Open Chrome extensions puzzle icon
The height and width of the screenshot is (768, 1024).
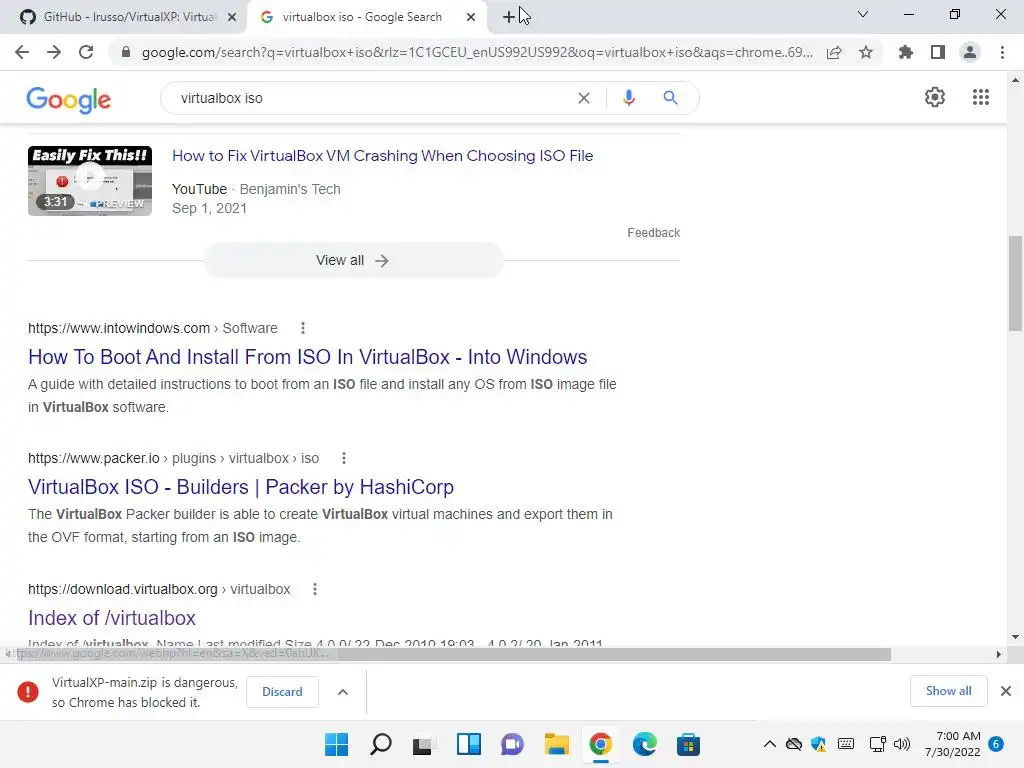click(905, 52)
